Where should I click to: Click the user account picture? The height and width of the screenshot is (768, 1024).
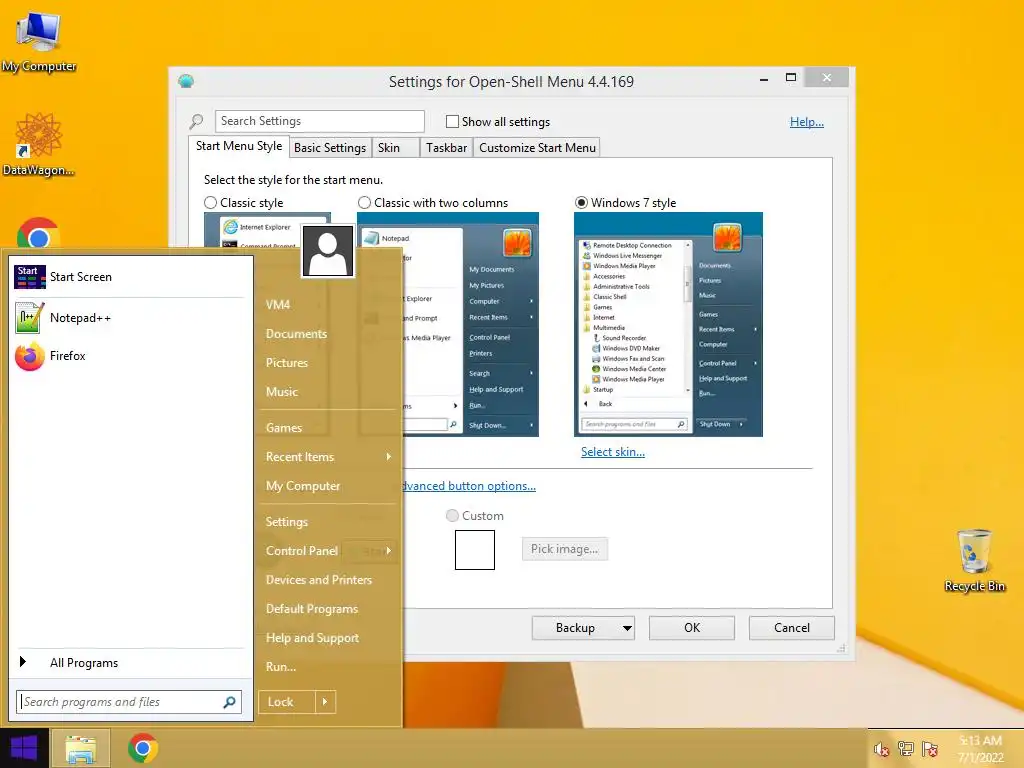(x=328, y=251)
